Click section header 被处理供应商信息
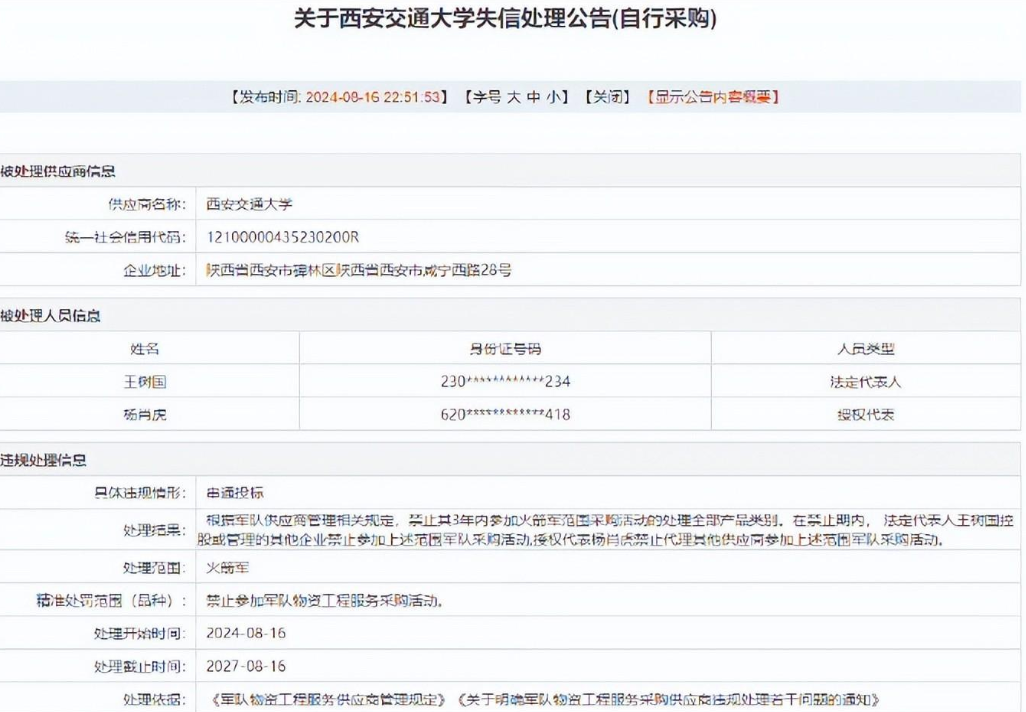The height and width of the screenshot is (712, 1026). click(58, 171)
